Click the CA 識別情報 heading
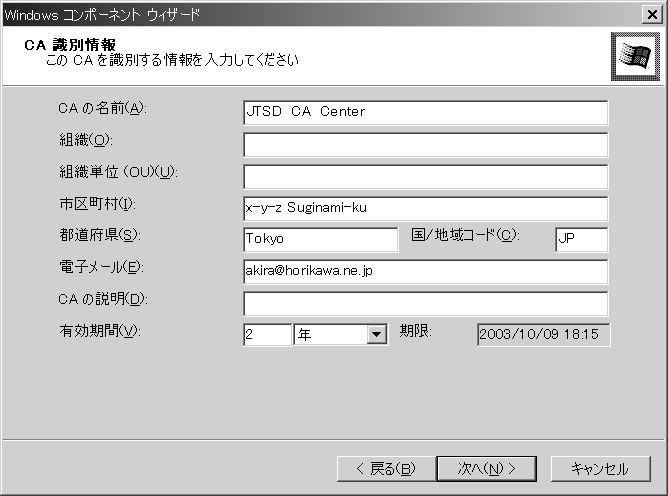 70,45
